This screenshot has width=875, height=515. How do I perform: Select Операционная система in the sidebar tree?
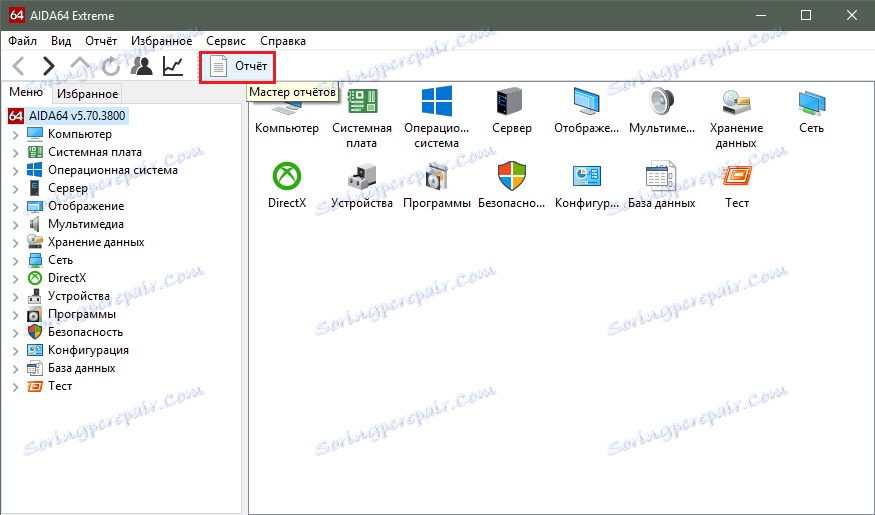pyautogui.click(x=113, y=170)
